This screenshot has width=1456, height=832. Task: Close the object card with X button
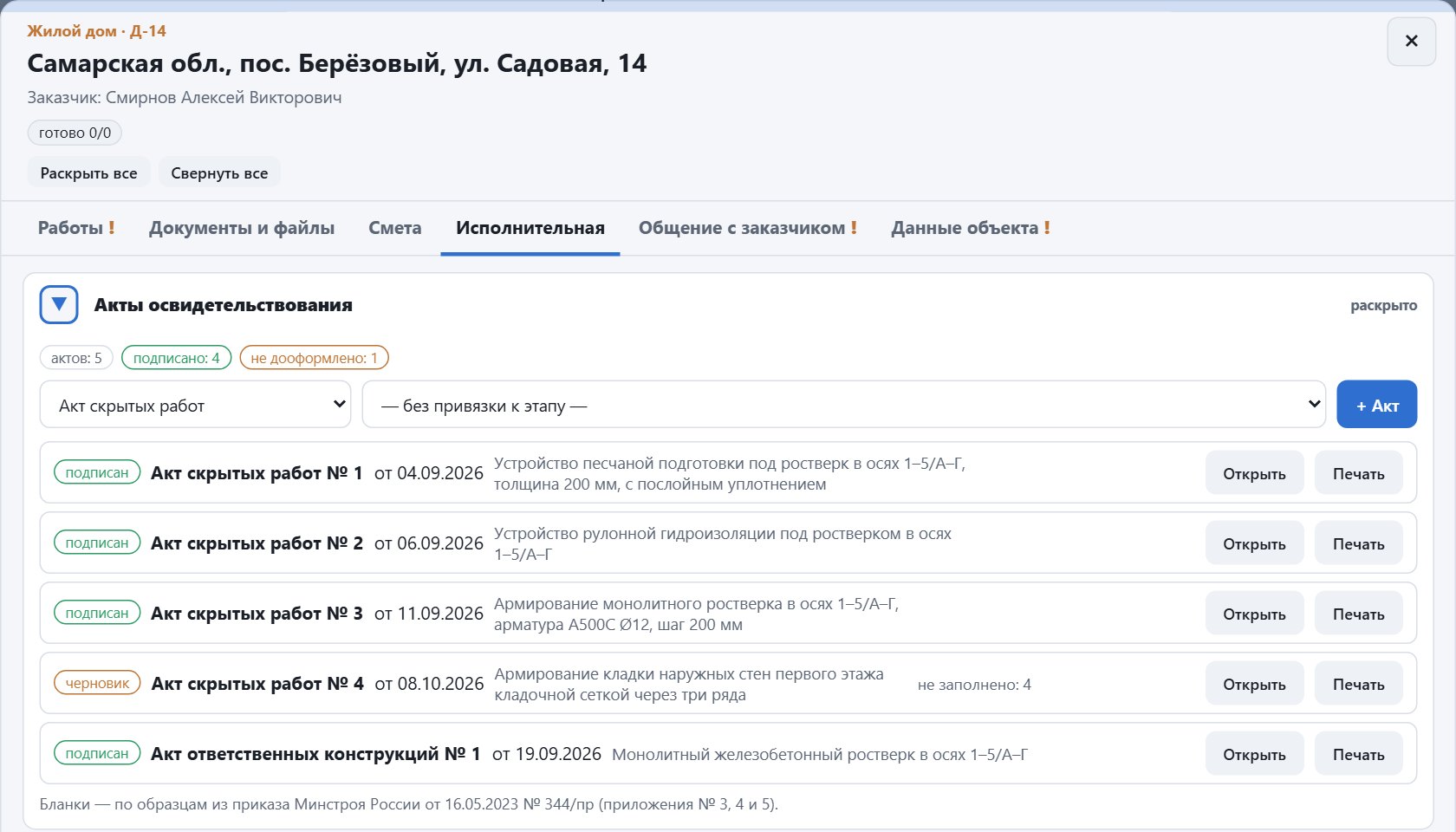[x=1411, y=41]
